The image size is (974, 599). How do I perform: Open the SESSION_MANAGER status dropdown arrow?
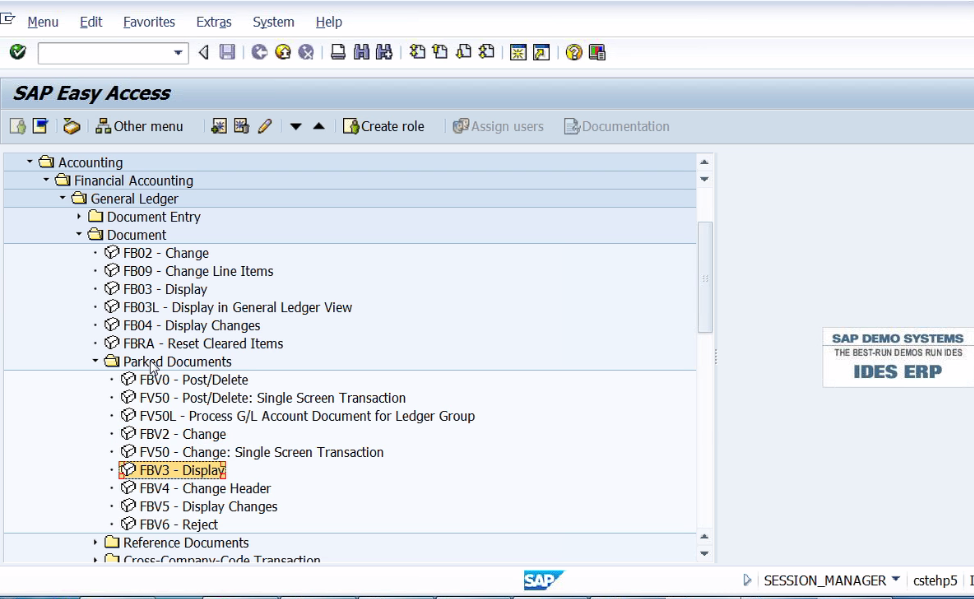coord(896,579)
